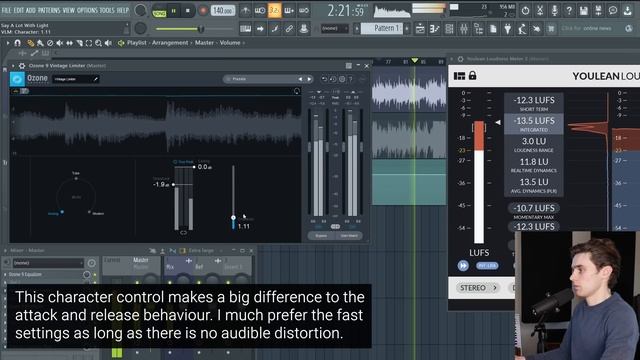Toggle playlist snap magnet icon

18,43
